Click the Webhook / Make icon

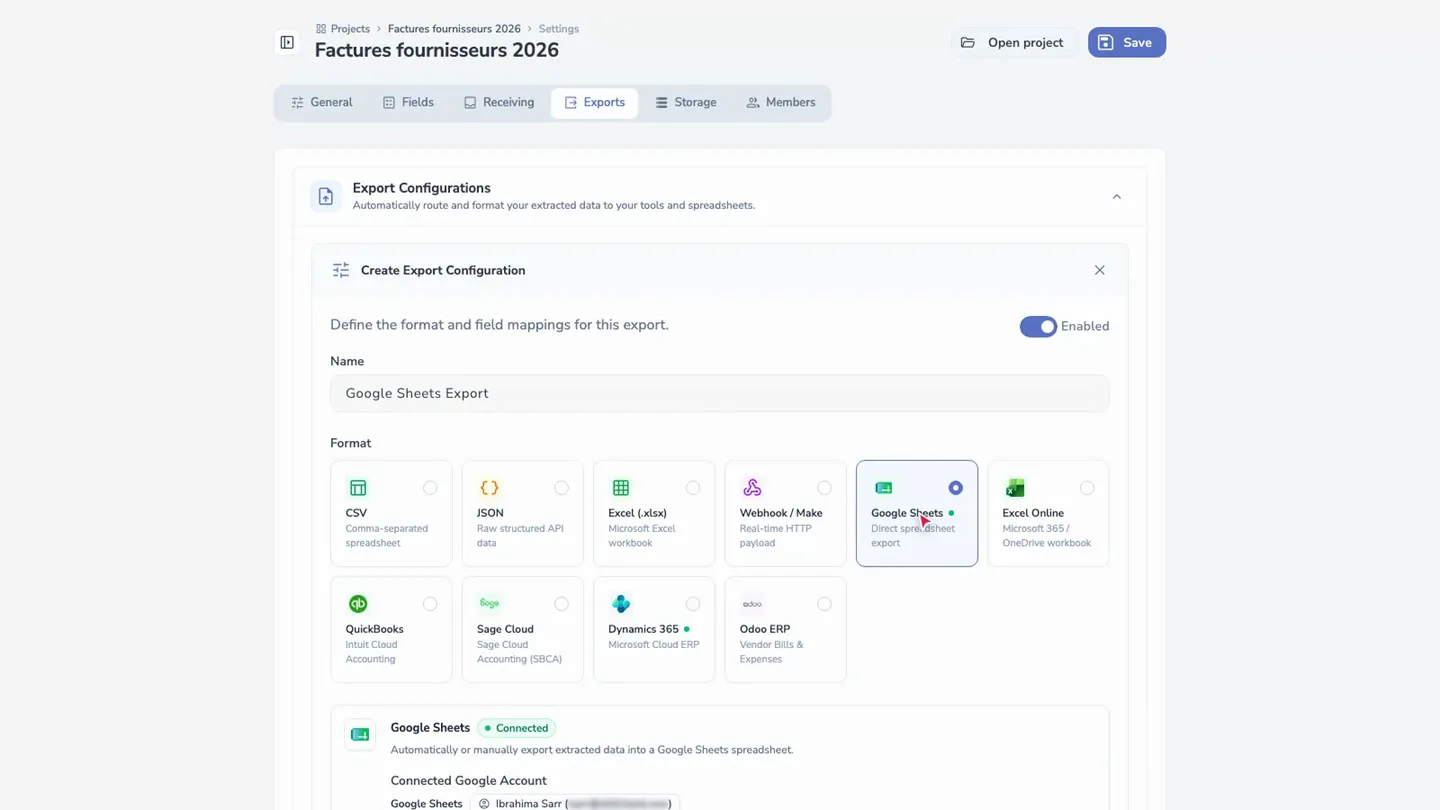pyautogui.click(x=752, y=488)
